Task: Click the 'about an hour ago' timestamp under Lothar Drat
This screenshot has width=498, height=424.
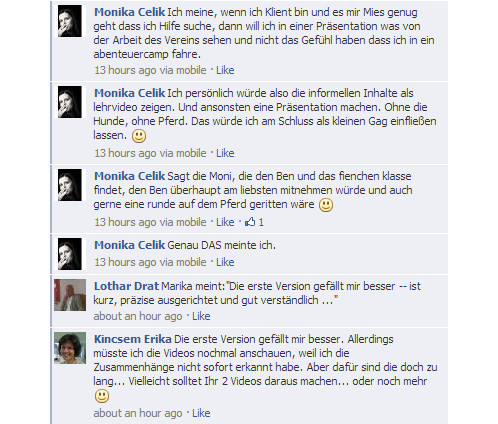Action: tap(138, 316)
